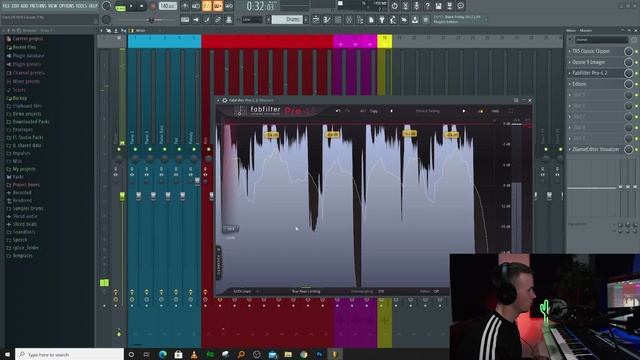640x360 pixels.
Task: Toggle the second orange highlighted recording option icon
Action: click(x=218, y=6)
